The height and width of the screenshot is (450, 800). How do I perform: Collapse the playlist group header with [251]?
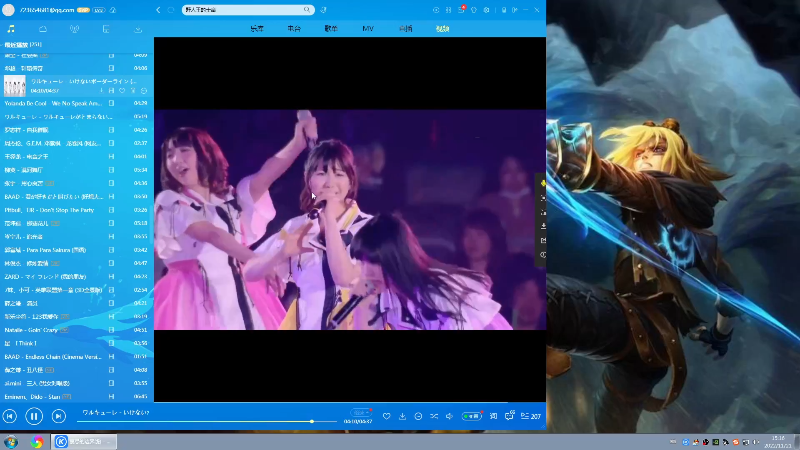23,45
